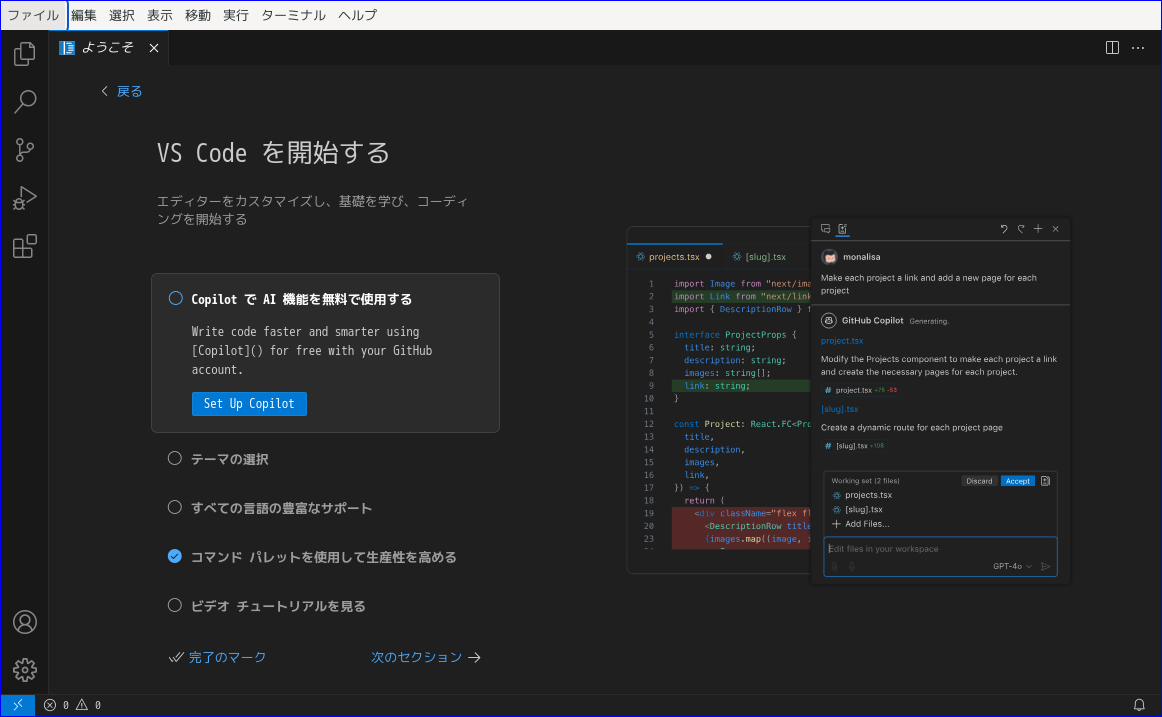The height and width of the screenshot is (717, 1162).
Task: Click the Set Up Copilot button
Action: [x=249, y=404]
